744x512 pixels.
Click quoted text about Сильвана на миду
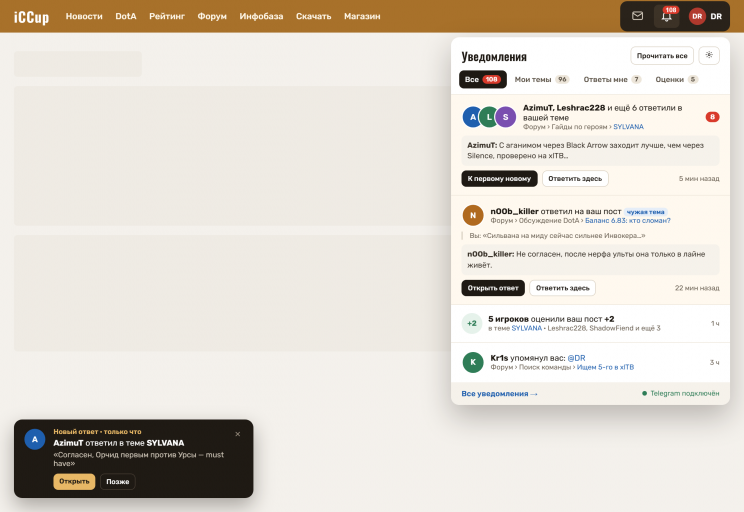[557, 235]
